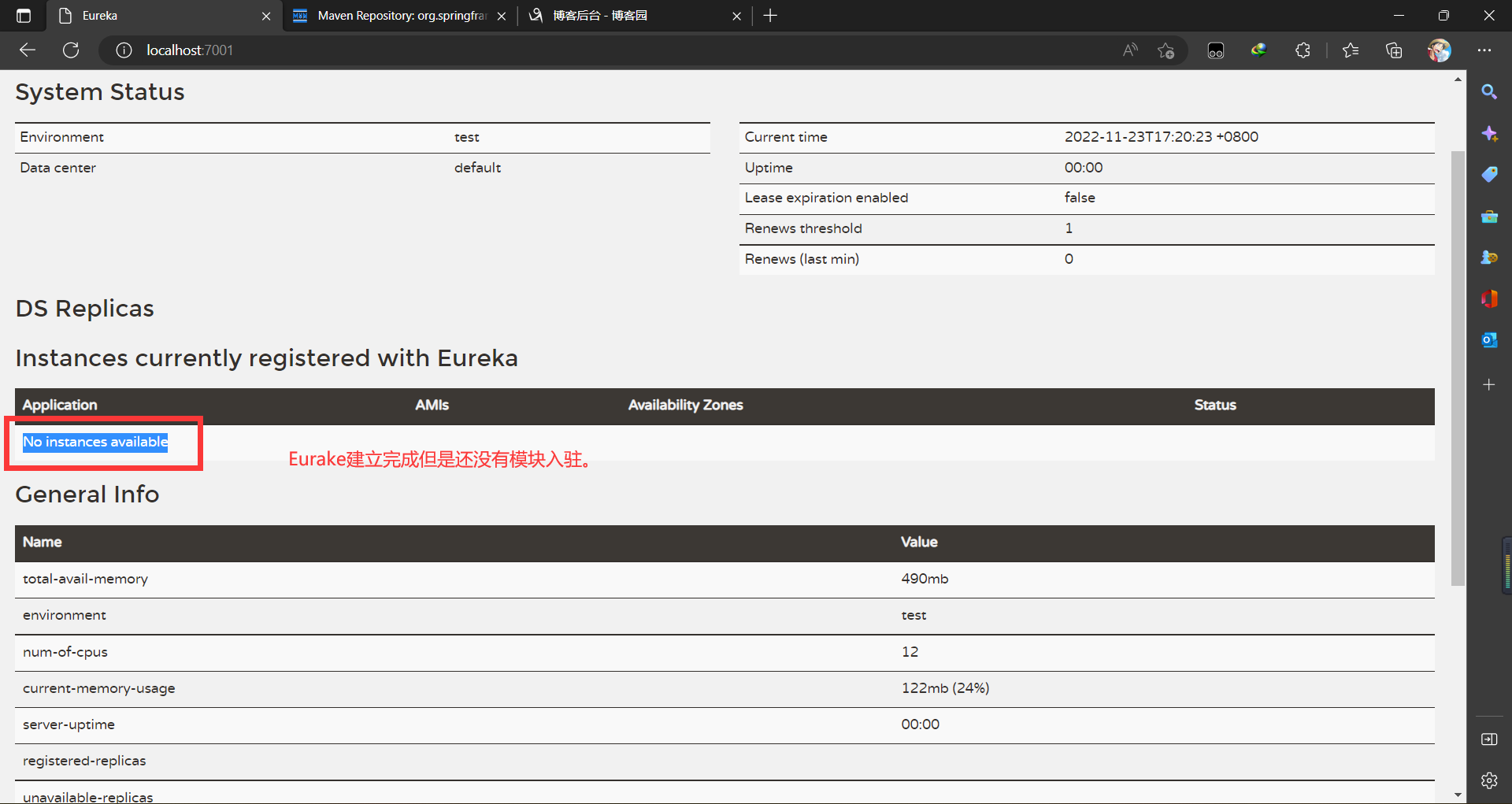This screenshot has width=1512, height=804.
Task: Close the Eureka tab
Action: coord(266,16)
